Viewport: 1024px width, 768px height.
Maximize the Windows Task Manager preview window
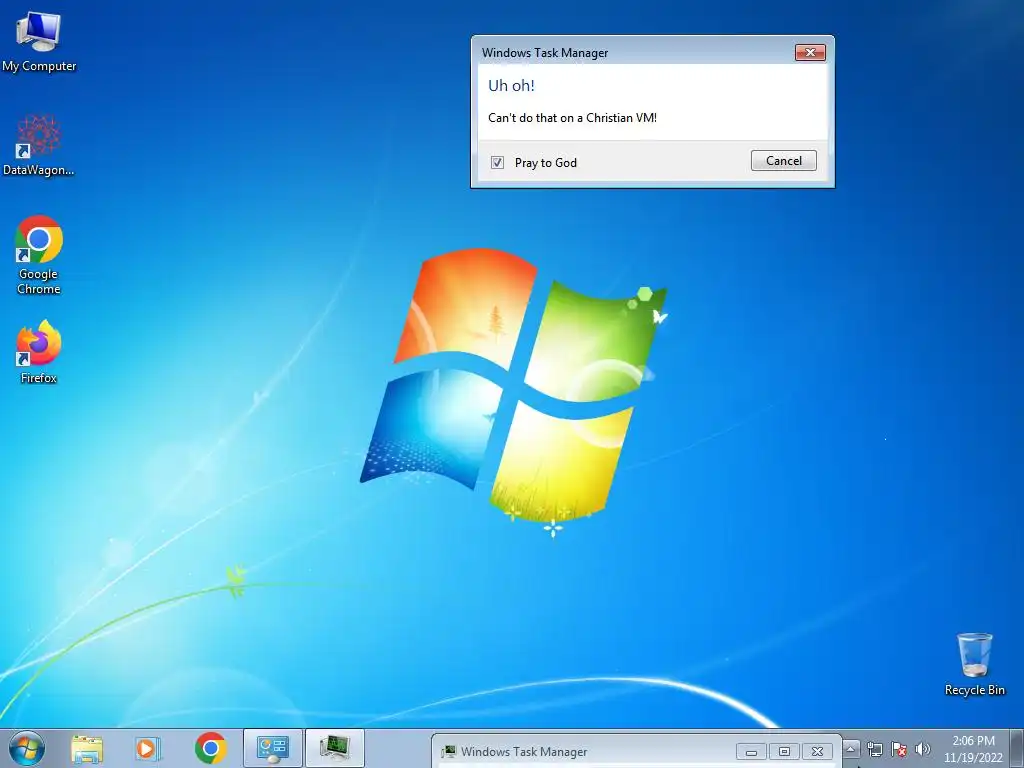784,752
